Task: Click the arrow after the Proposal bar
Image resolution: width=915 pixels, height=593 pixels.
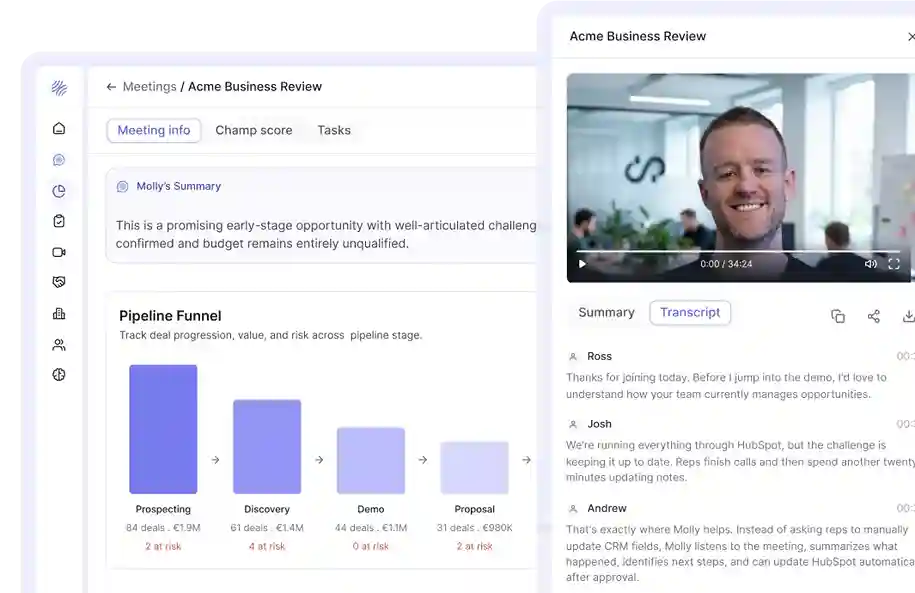Action: [526, 460]
